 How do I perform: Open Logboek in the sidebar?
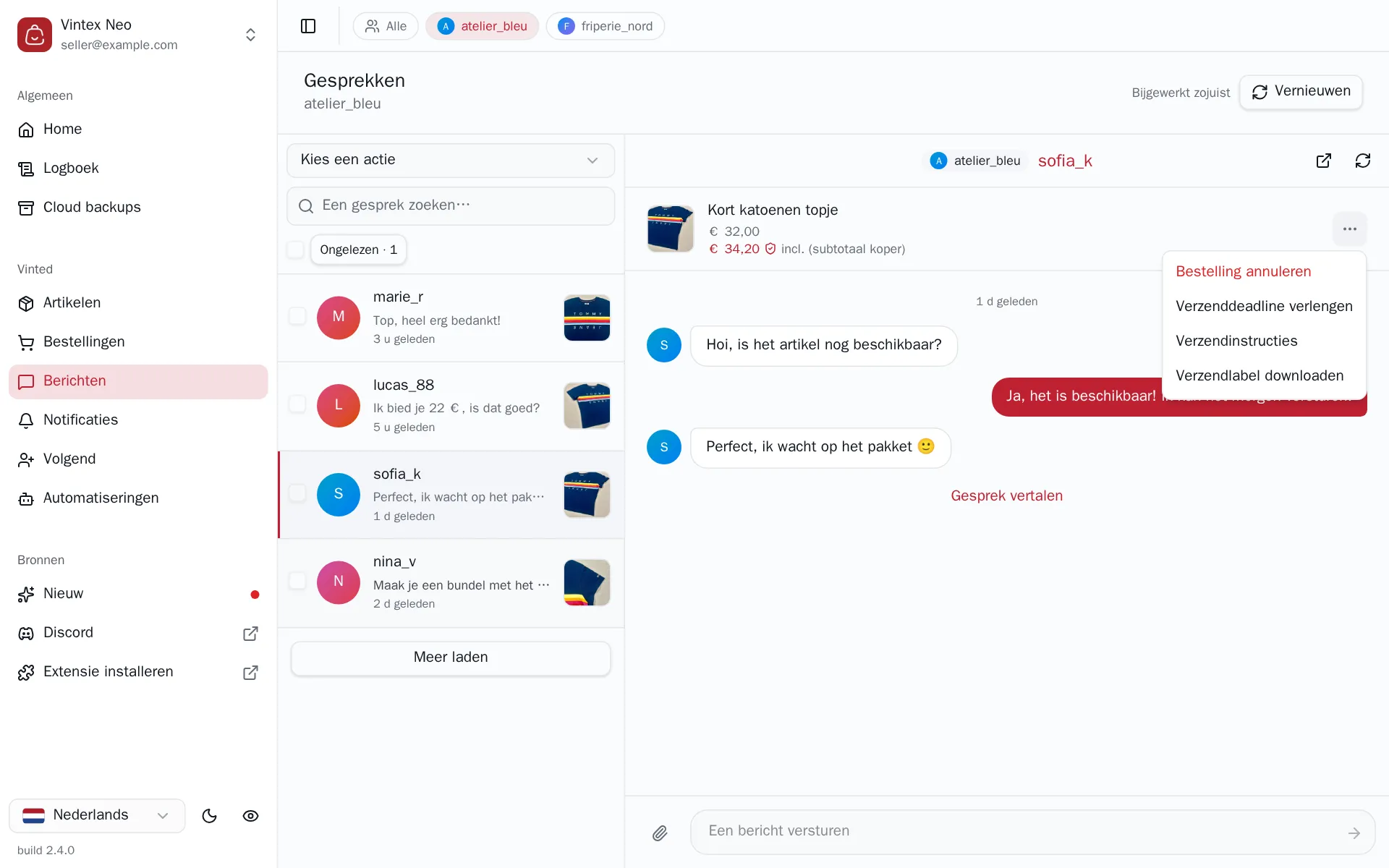tap(138, 168)
